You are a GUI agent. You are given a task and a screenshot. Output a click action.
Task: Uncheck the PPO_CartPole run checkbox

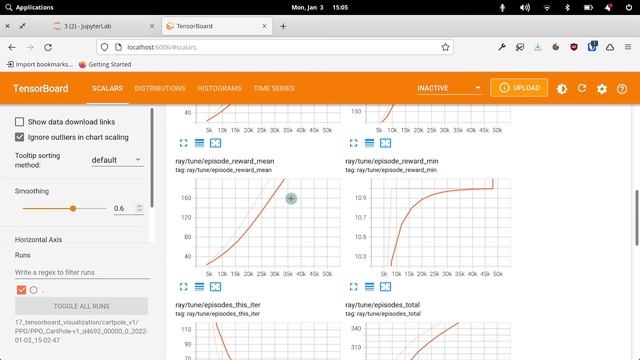pyautogui.click(x=21, y=290)
